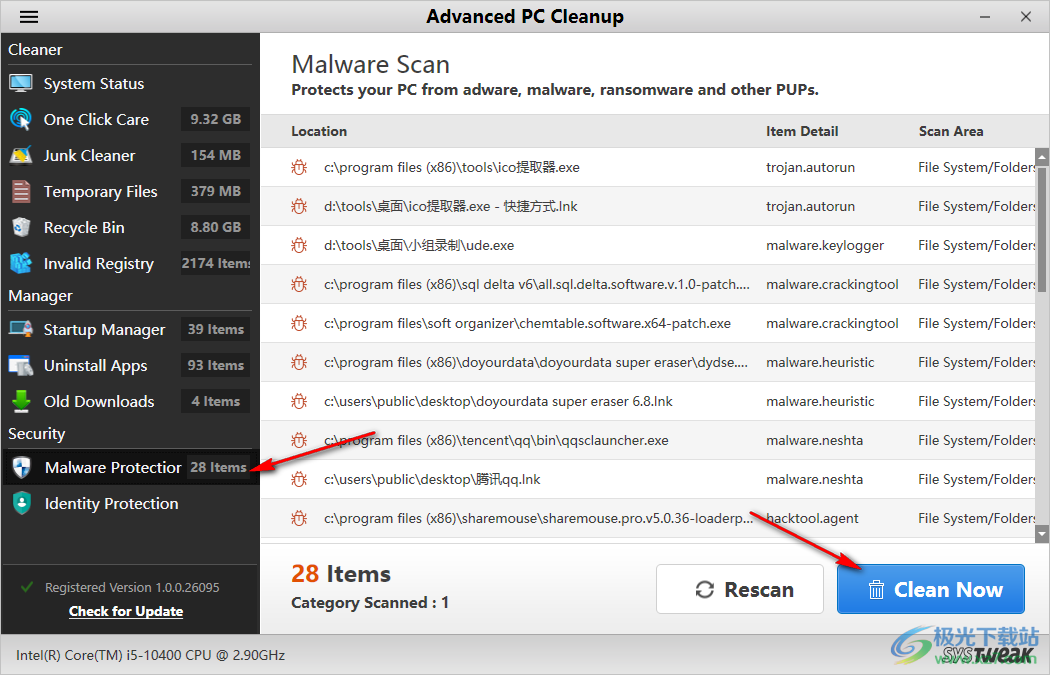
Task: Click bug icon for qqsclauncher.exe row
Action: 299,440
